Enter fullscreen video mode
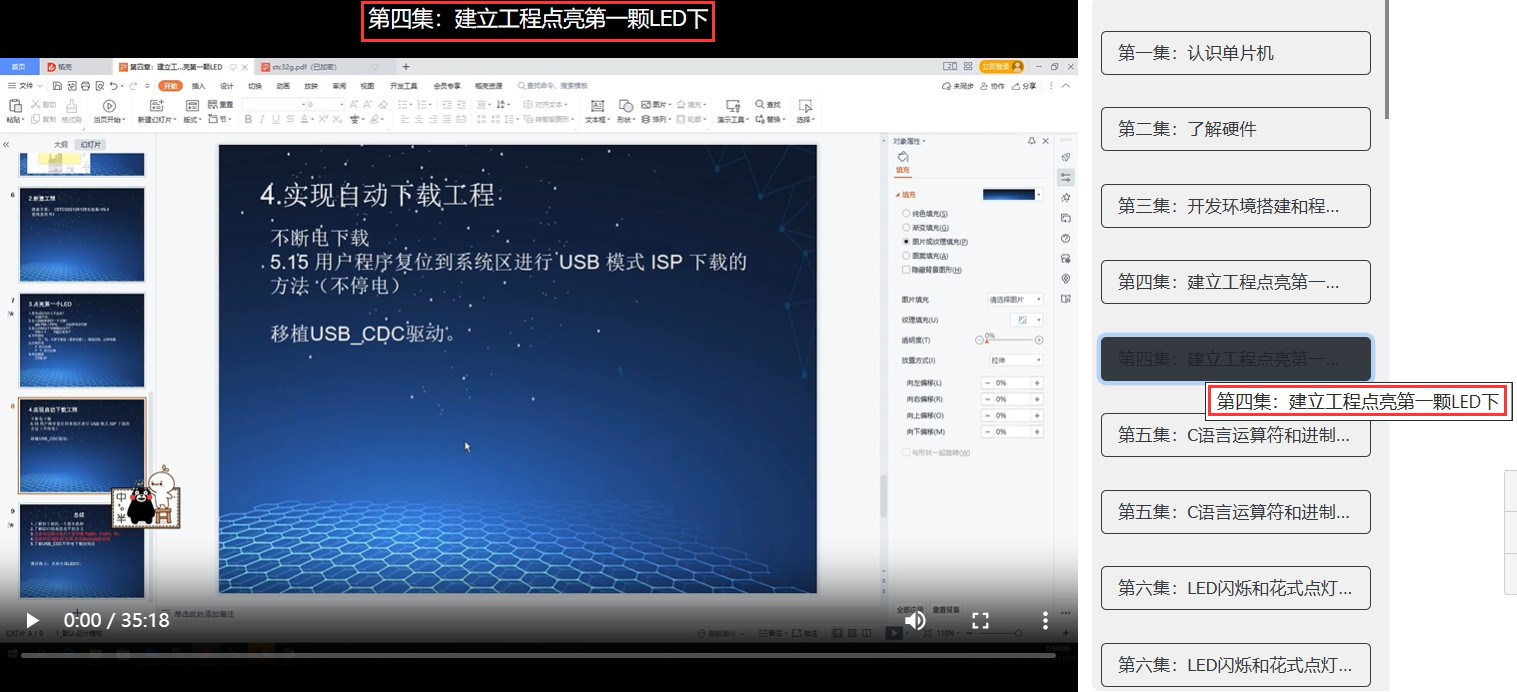The image size is (1517, 692). 981,621
